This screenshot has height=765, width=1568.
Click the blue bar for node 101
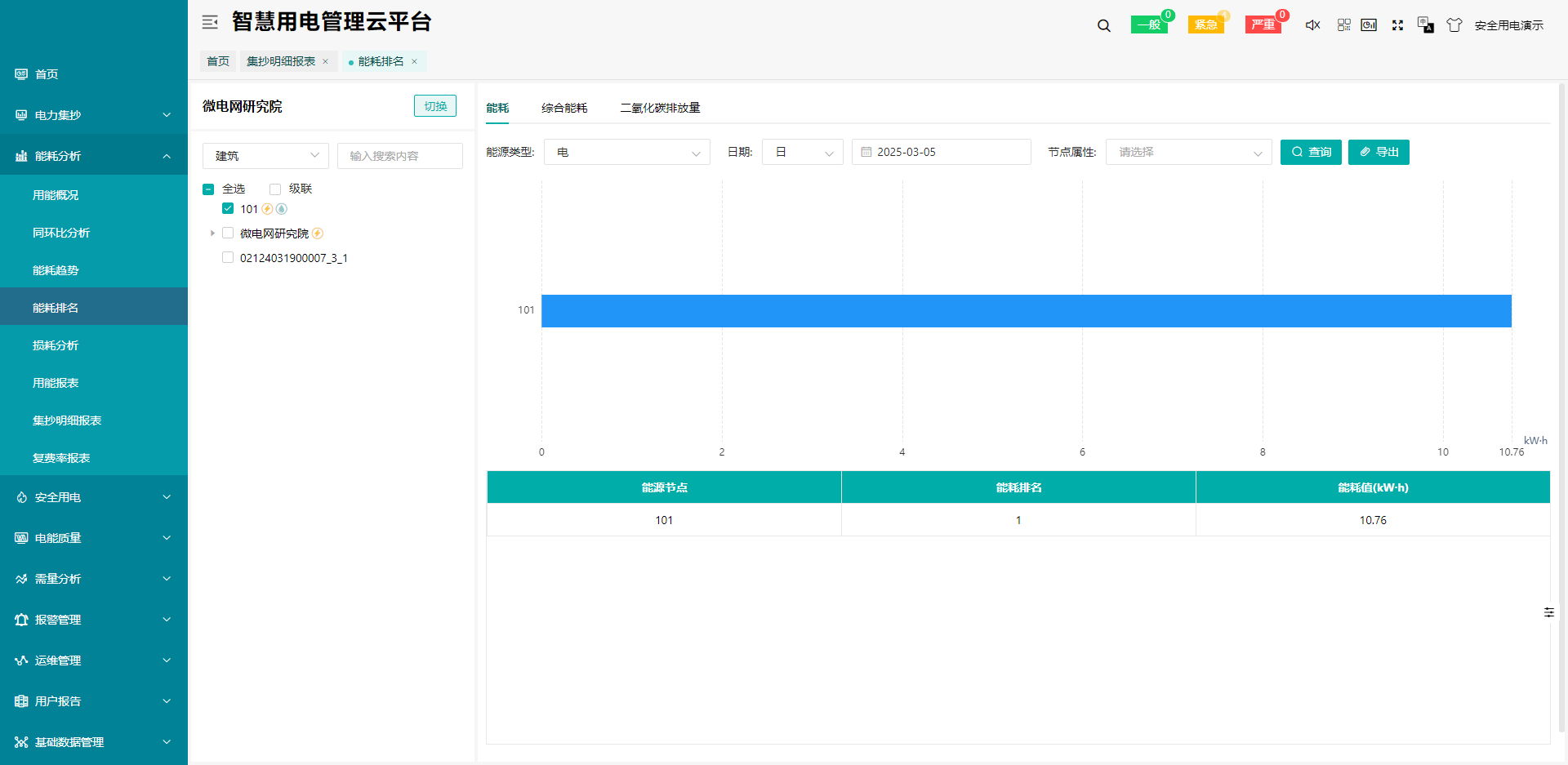pos(1027,311)
